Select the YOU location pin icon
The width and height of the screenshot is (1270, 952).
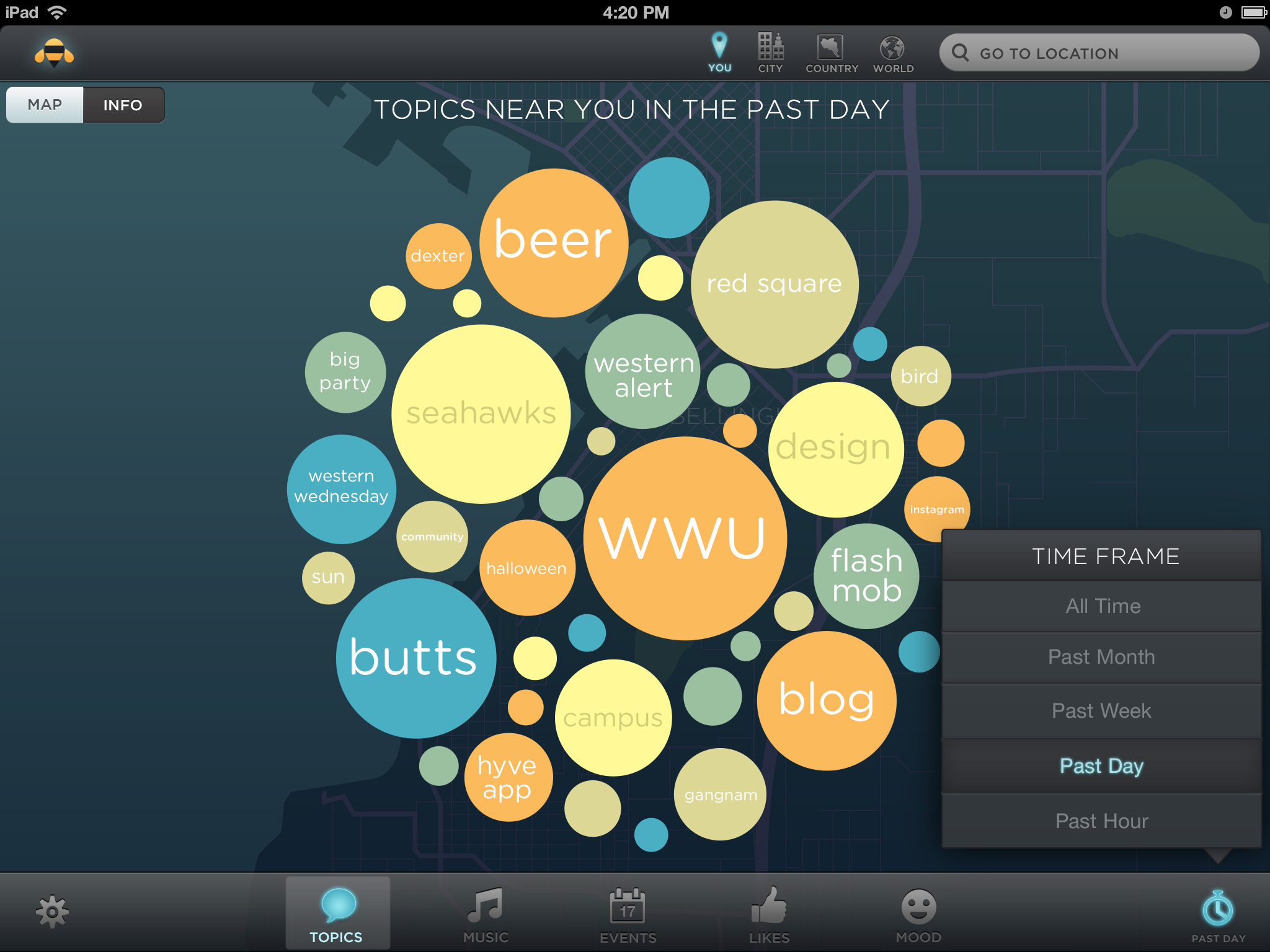pyautogui.click(x=719, y=46)
